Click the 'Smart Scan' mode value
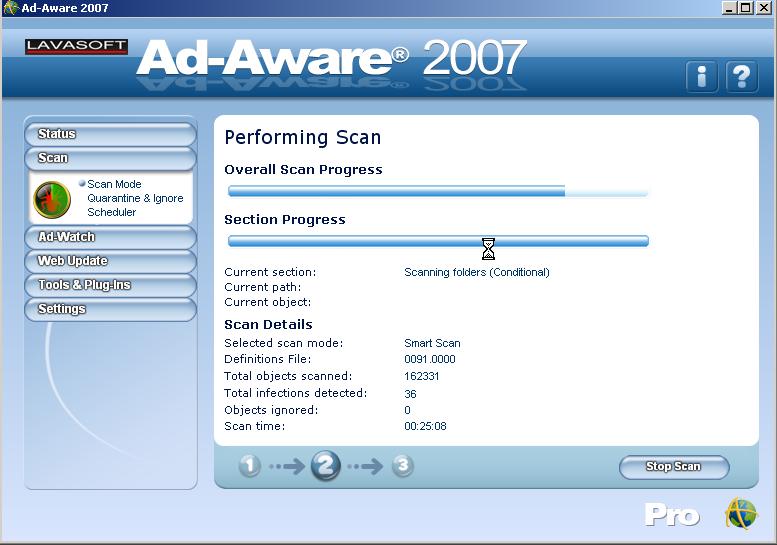Image resolution: width=777 pixels, height=545 pixels. 432,343
